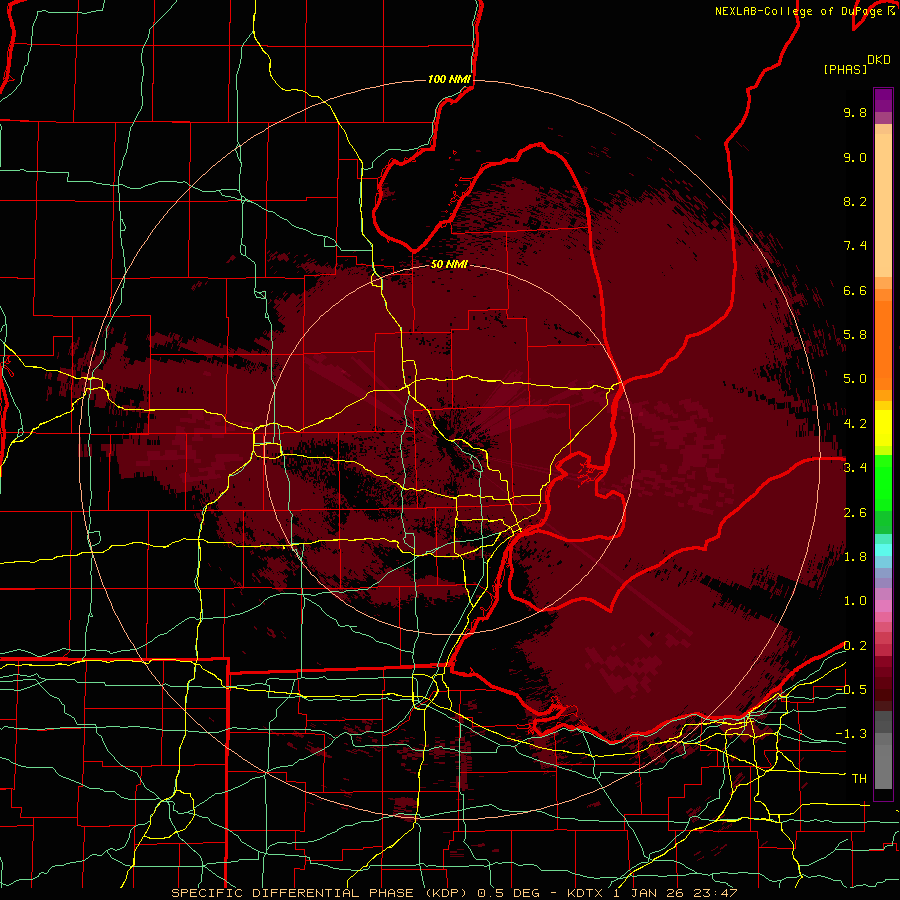Click the 5.0 scale label
Viewport: 900px width, 900px height.
[x=855, y=379]
